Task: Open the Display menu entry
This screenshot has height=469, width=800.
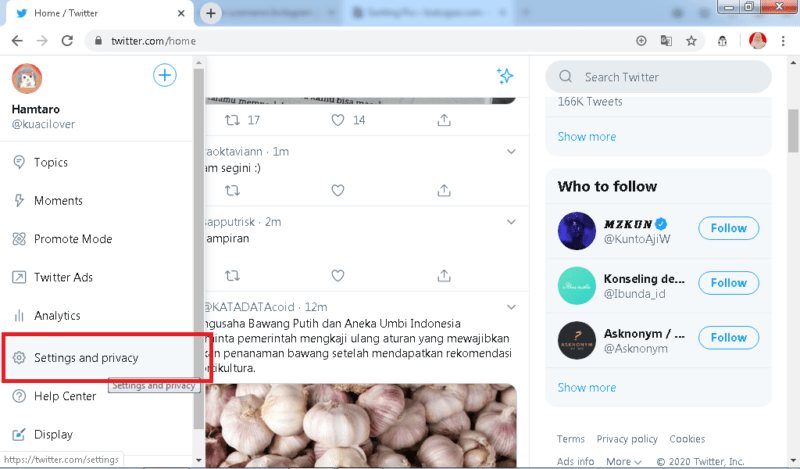Action: click(x=97, y=434)
